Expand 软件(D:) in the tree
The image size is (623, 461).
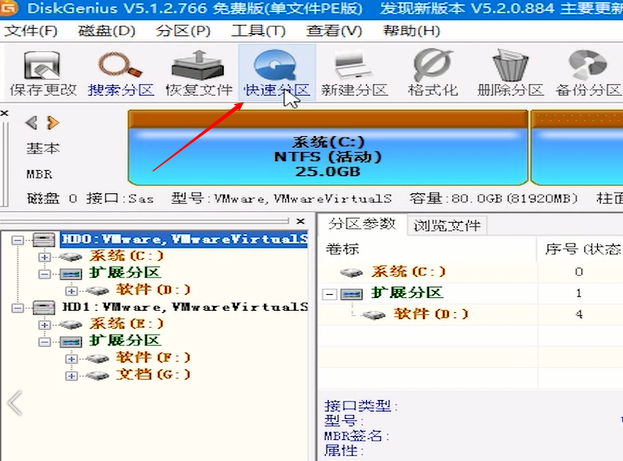[71, 291]
